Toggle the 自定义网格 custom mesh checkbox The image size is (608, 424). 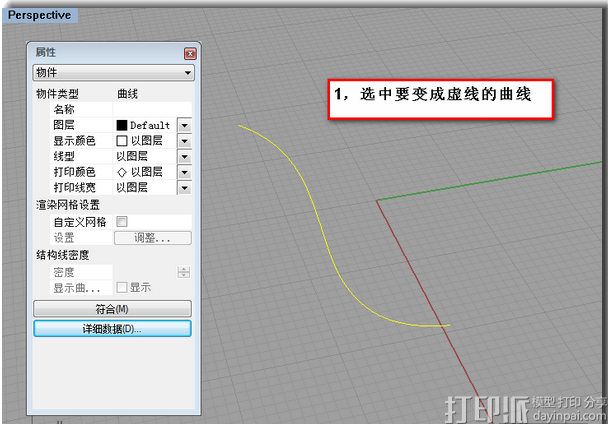click(x=122, y=222)
